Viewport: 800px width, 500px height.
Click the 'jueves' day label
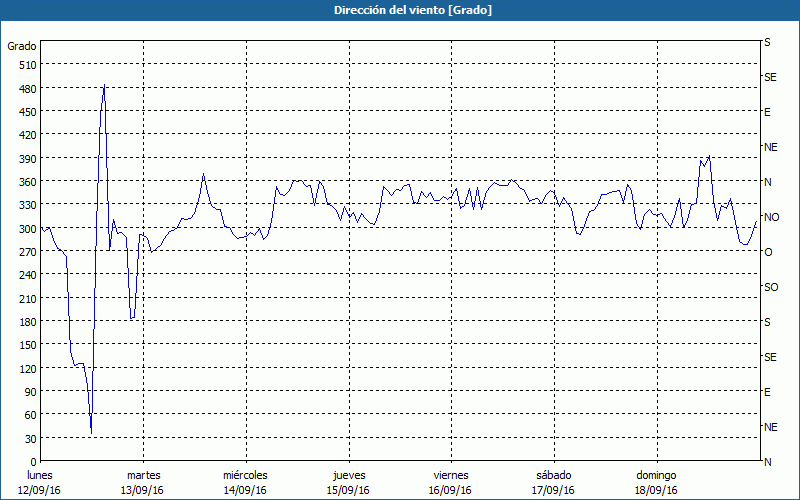click(348, 475)
